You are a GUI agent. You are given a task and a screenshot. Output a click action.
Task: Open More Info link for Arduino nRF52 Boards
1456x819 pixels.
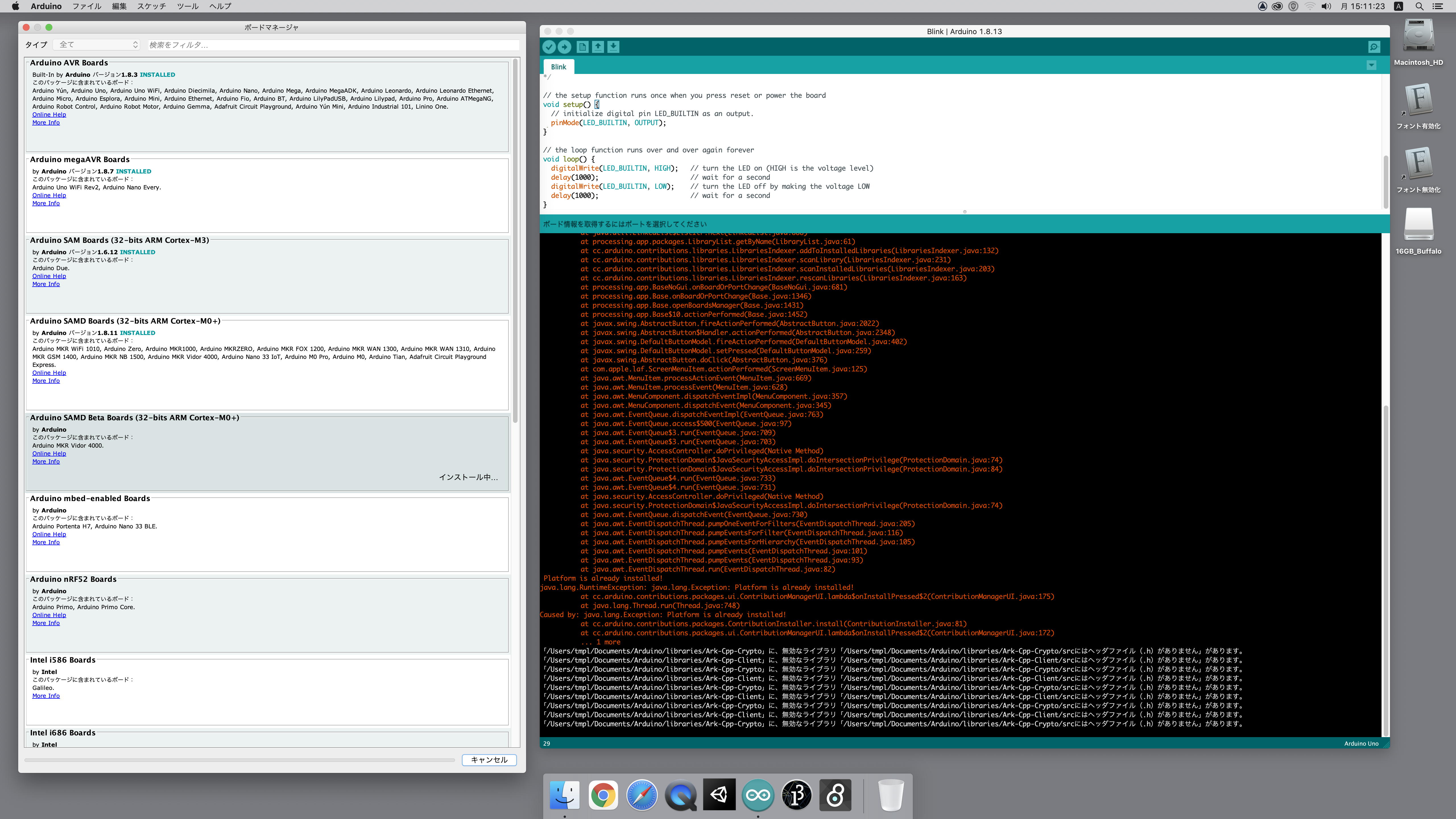pyautogui.click(x=46, y=623)
